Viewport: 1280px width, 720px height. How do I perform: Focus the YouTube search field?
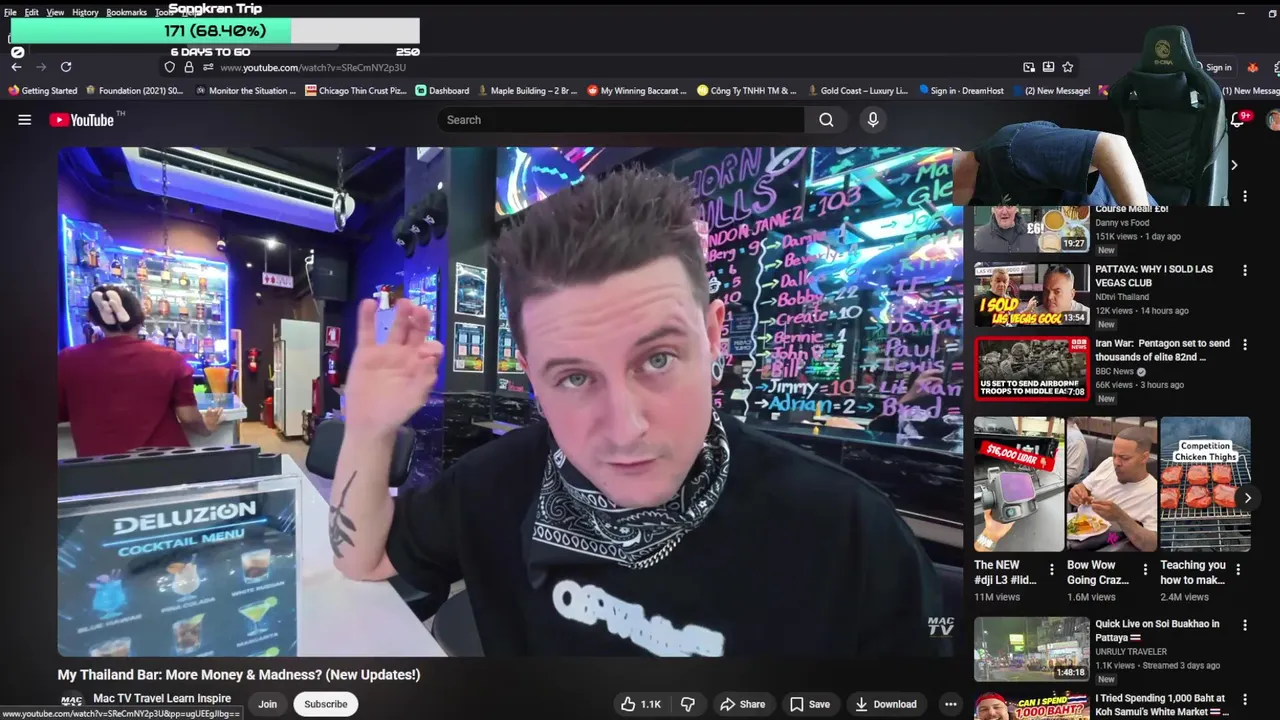click(x=620, y=120)
